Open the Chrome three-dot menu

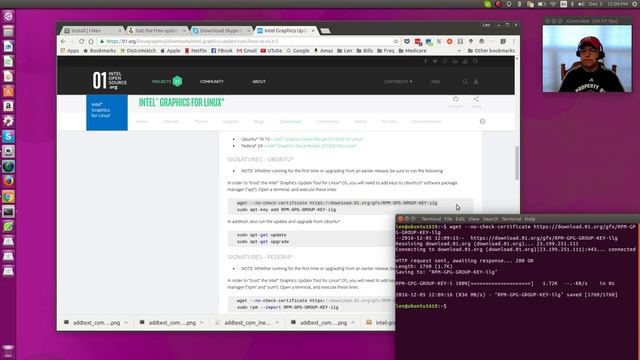click(513, 41)
